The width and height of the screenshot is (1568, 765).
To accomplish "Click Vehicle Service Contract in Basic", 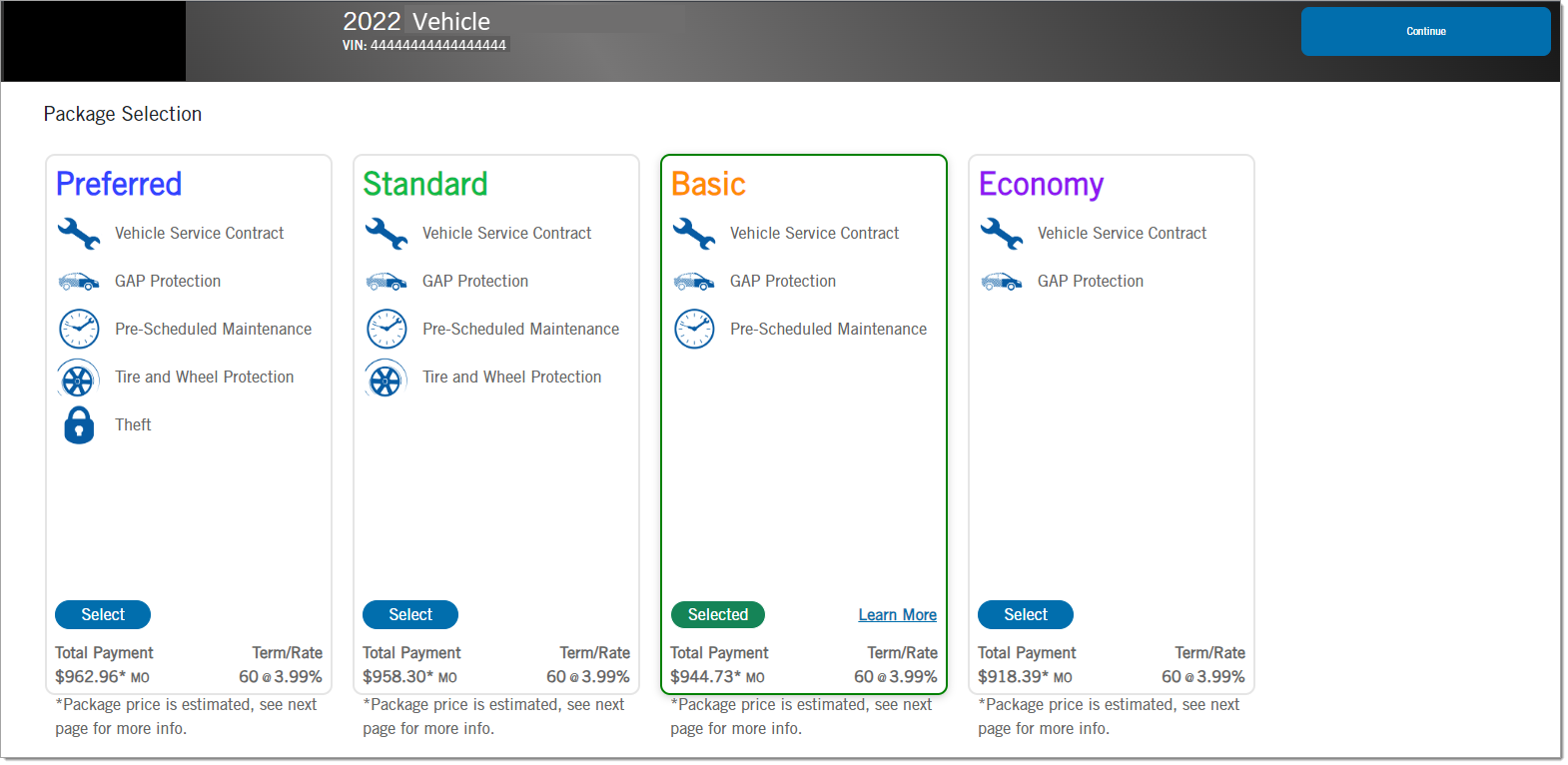I will point(814,233).
